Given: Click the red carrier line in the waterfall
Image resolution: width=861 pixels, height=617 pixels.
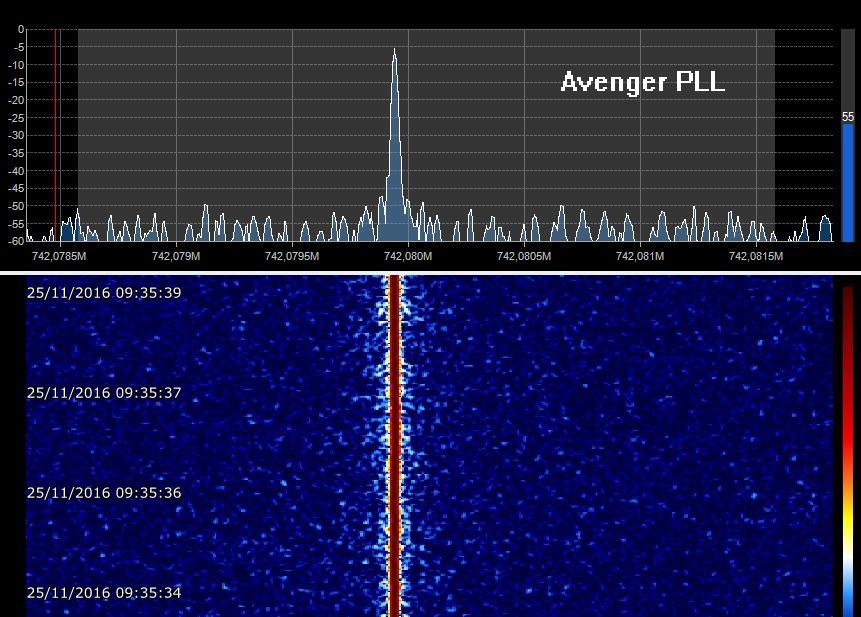Looking at the screenshot, I should coord(394,446).
